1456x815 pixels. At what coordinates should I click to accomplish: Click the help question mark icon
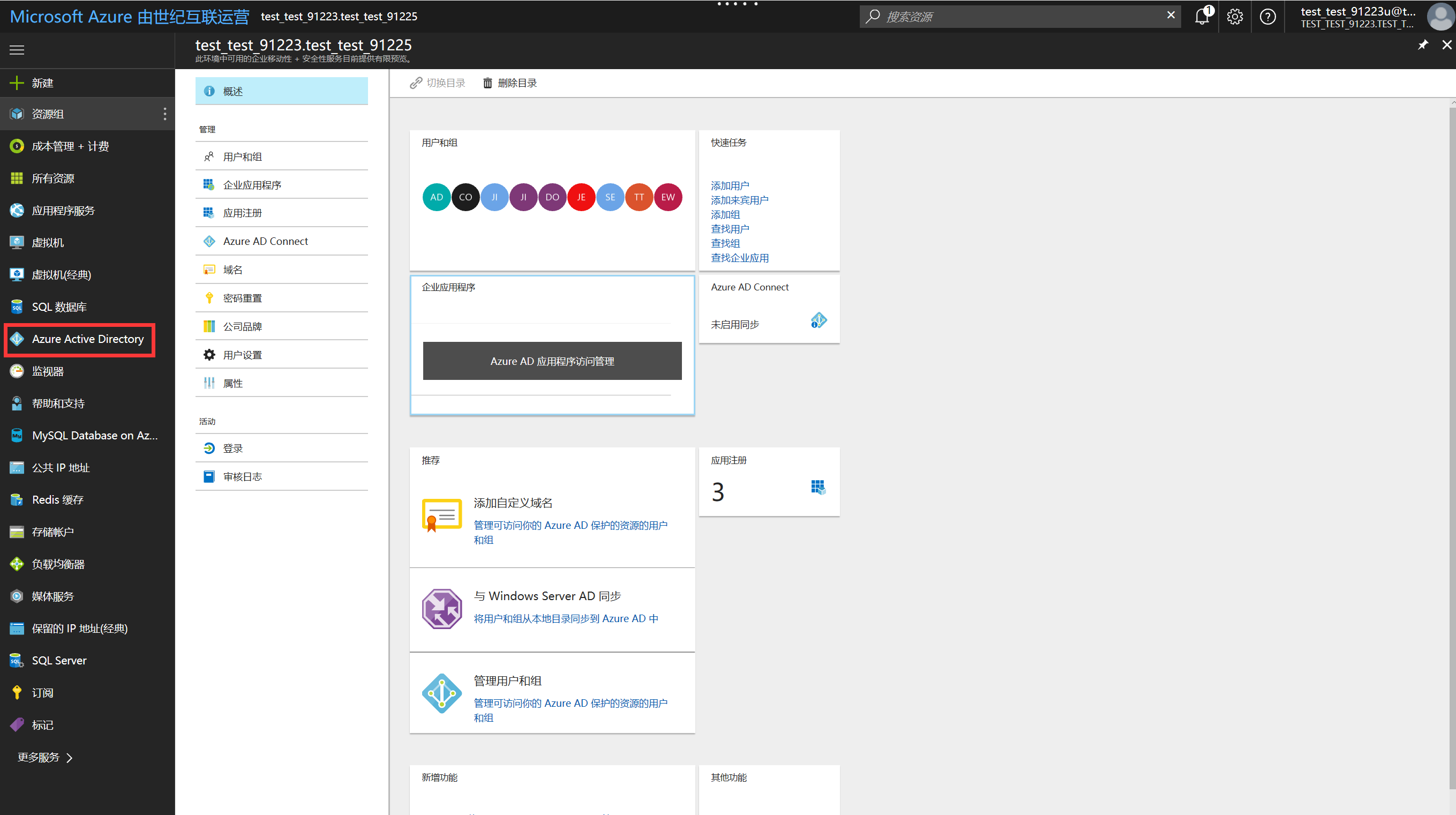[x=1267, y=17]
